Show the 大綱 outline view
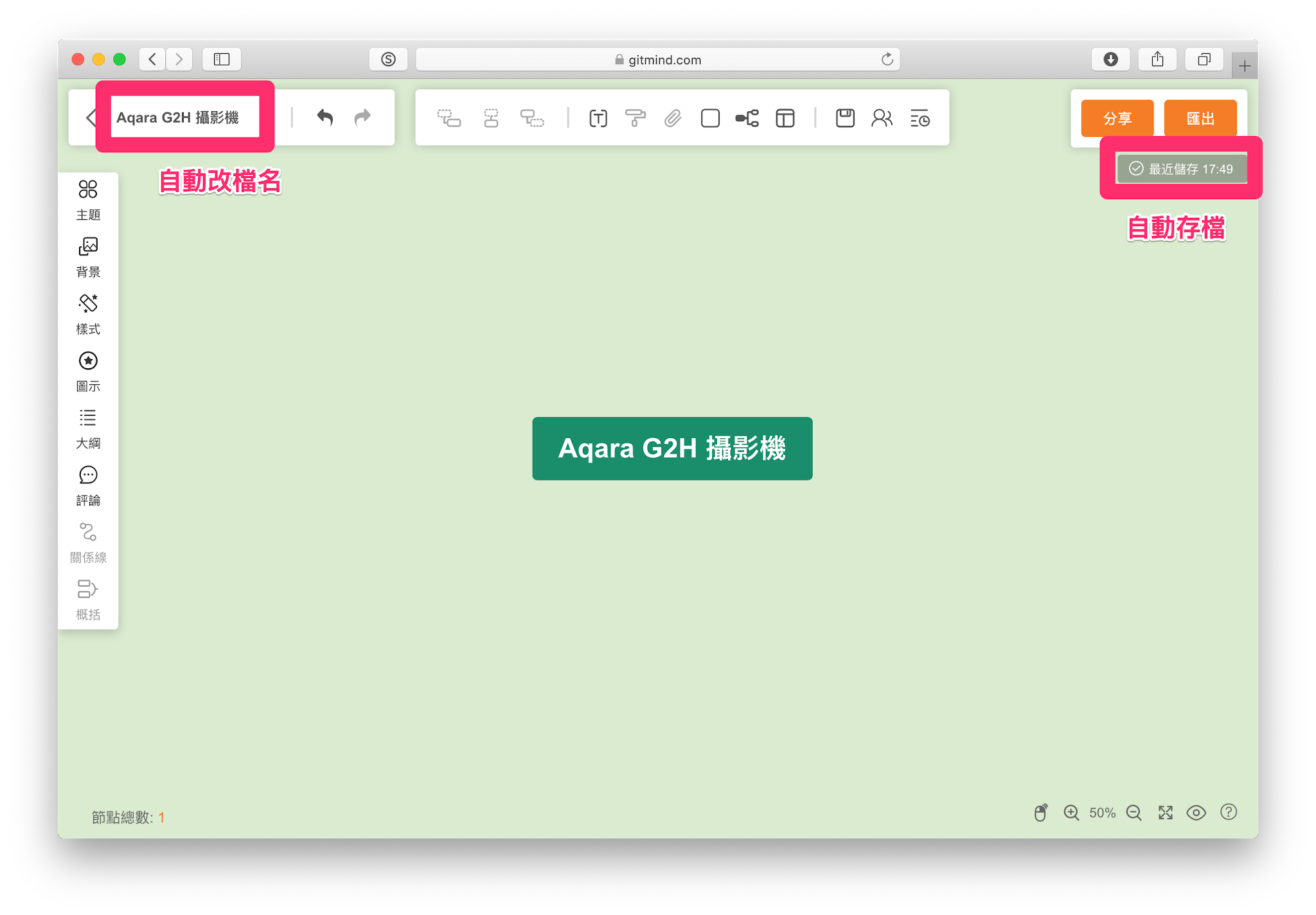 click(88, 429)
